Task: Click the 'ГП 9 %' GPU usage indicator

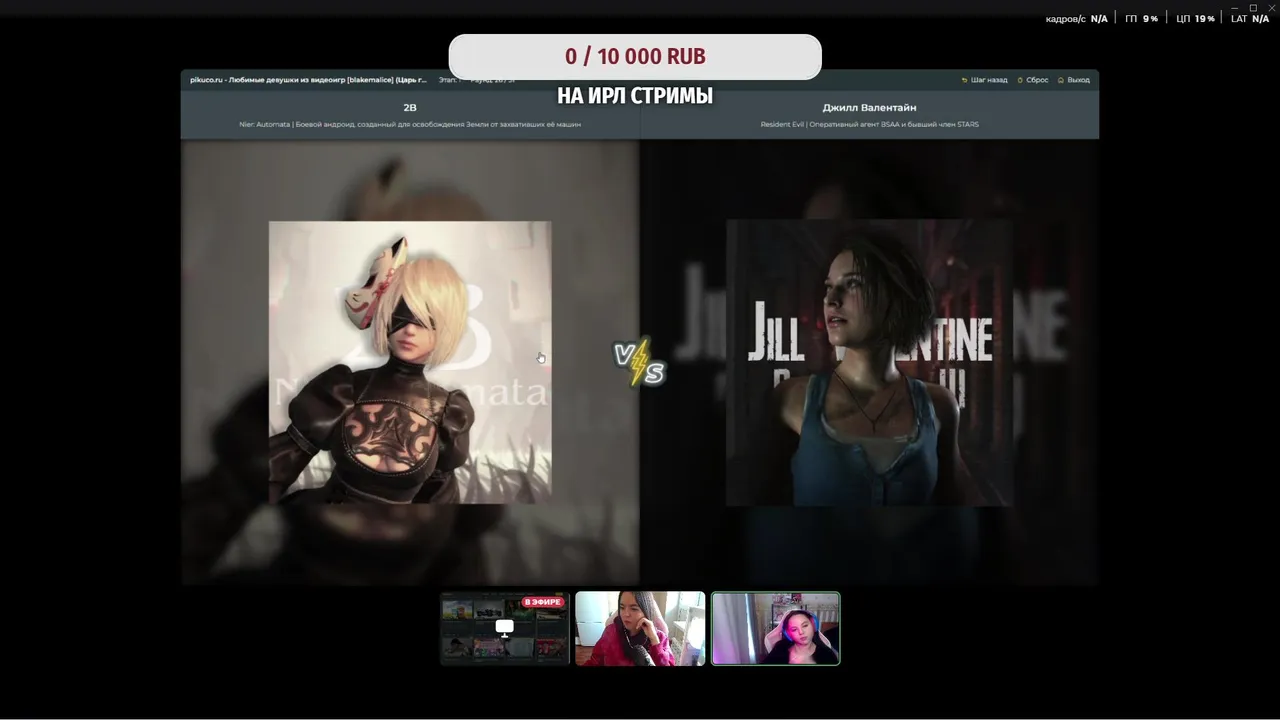Action: pyautogui.click(x=1141, y=19)
